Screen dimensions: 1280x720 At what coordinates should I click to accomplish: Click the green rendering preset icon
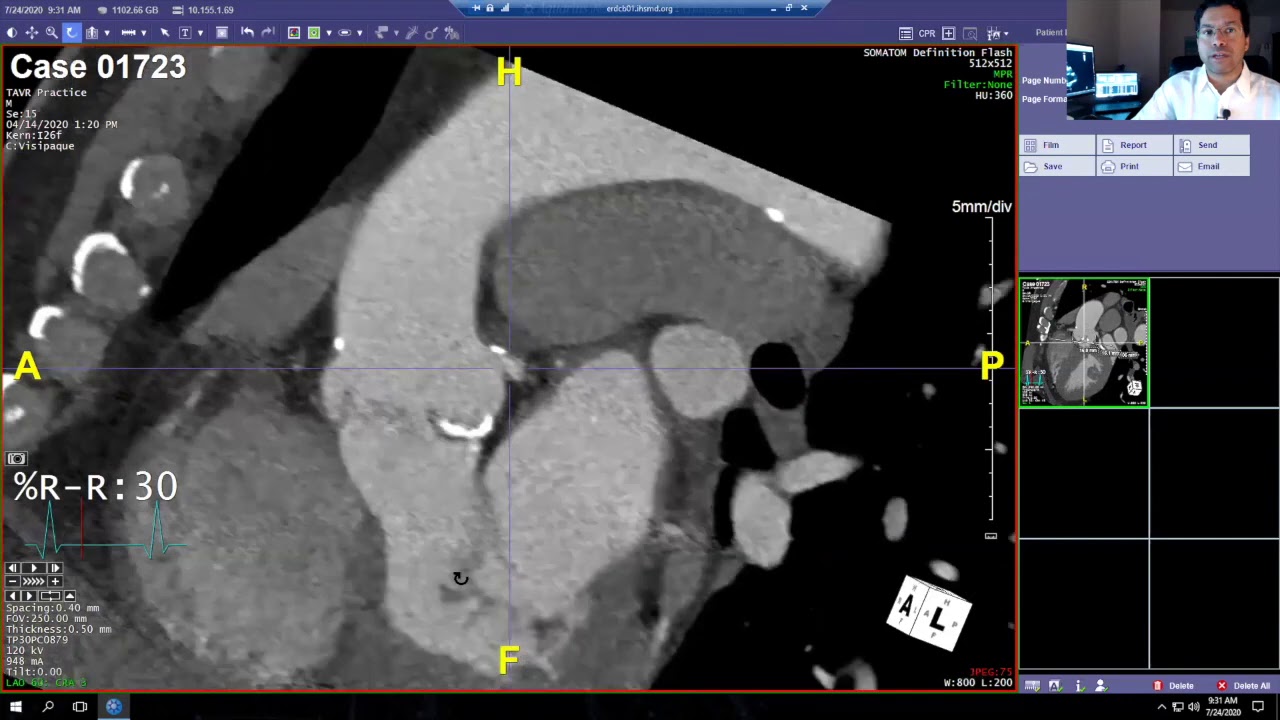314,33
